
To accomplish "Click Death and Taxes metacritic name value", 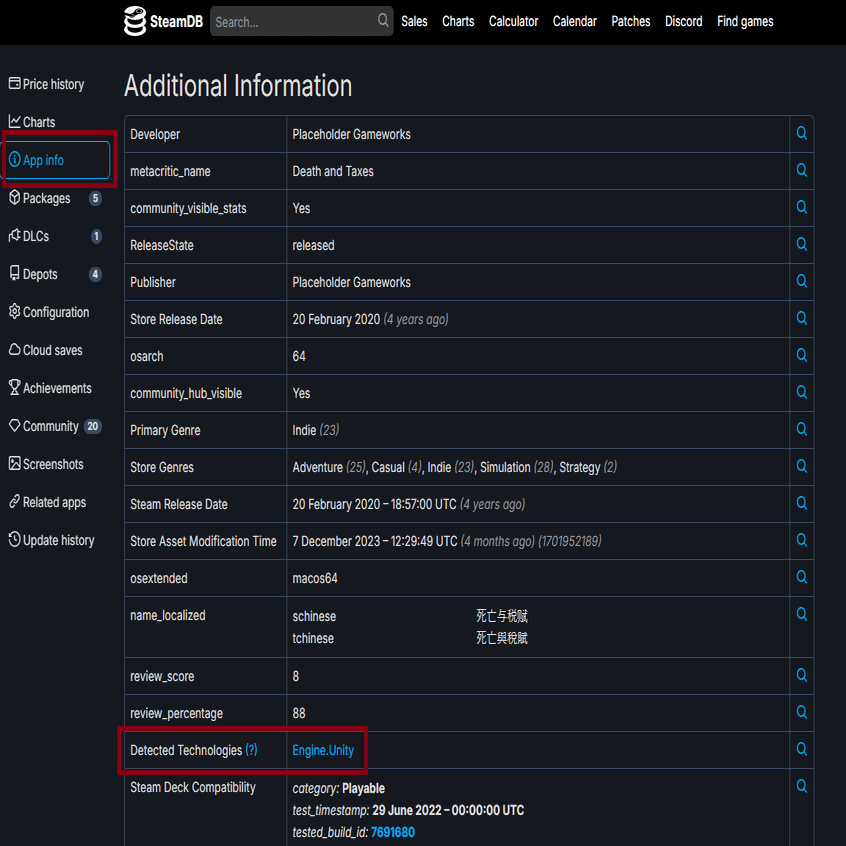I will point(333,172).
